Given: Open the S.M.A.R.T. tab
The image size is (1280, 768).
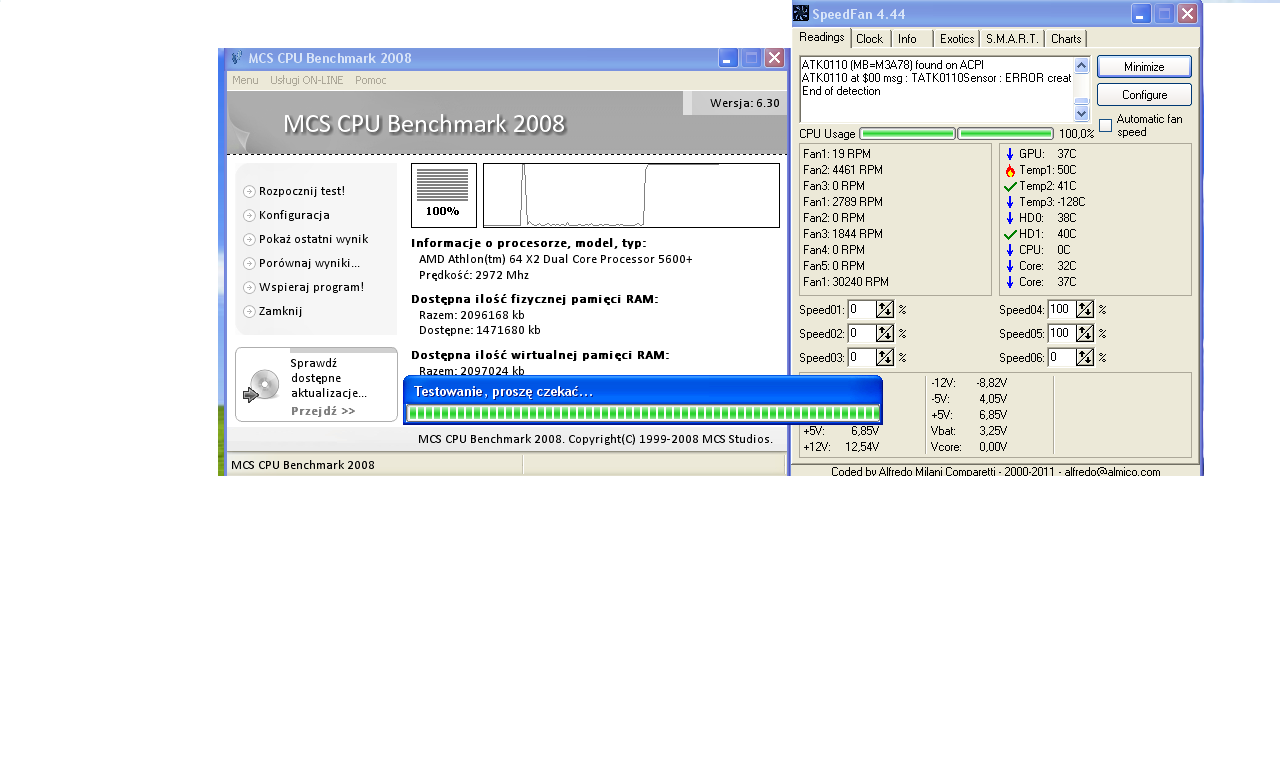Looking at the screenshot, I should point(1012,39).
